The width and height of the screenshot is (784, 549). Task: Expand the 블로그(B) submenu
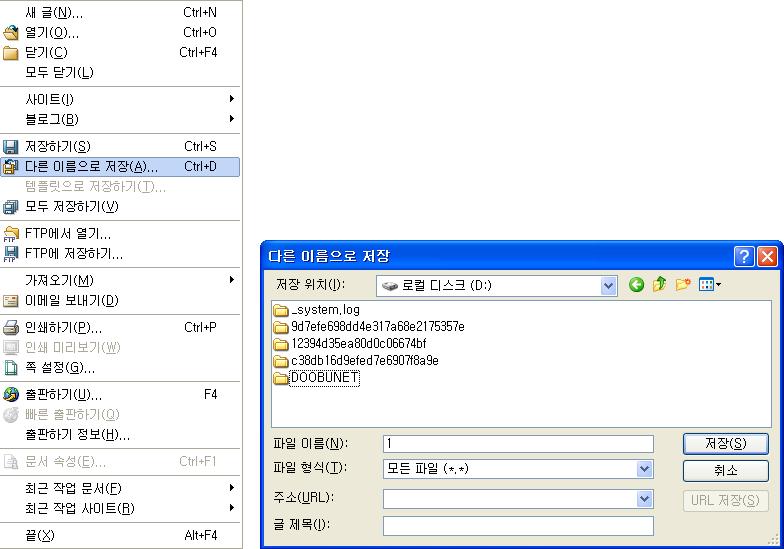coord(232,118)
